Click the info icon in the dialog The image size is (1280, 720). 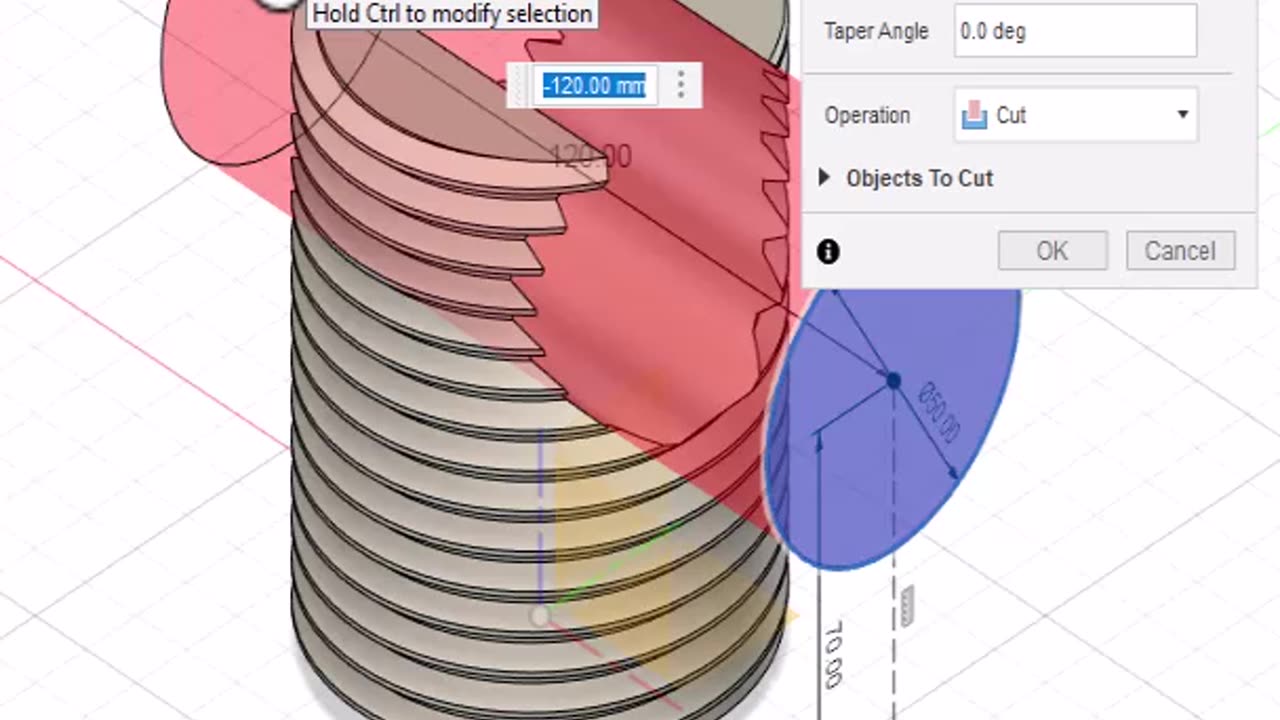point(828,251)
